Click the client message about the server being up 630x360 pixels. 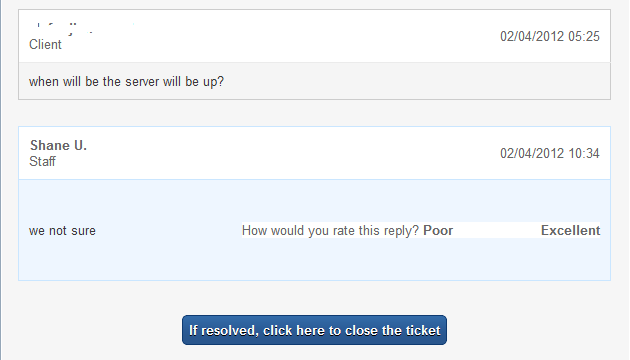pyautogui.click(x=126, y=82)
